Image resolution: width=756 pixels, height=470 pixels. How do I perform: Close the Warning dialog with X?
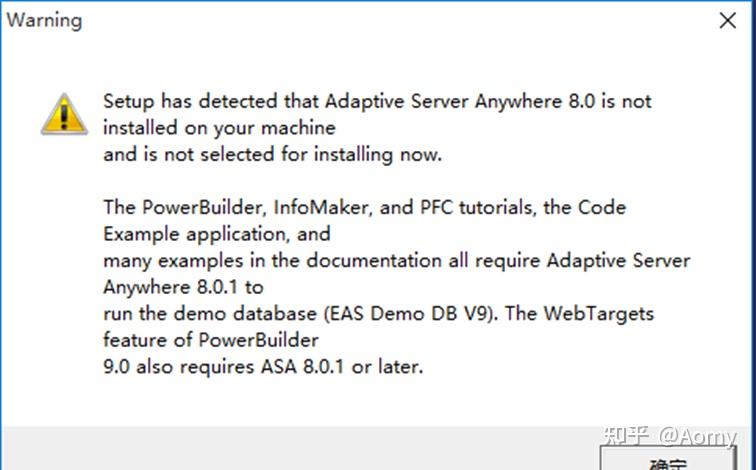pyautogui.click(x=728, y=21)
